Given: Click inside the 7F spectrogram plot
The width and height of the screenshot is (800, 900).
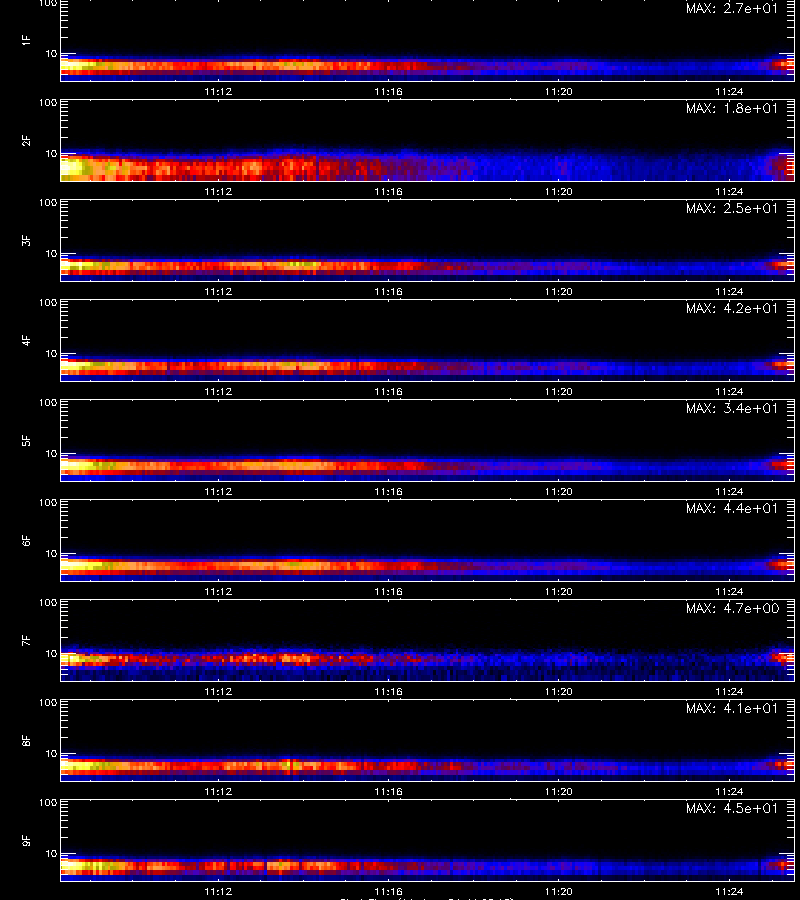Looking at the screenshot, I should coord(428,641).
